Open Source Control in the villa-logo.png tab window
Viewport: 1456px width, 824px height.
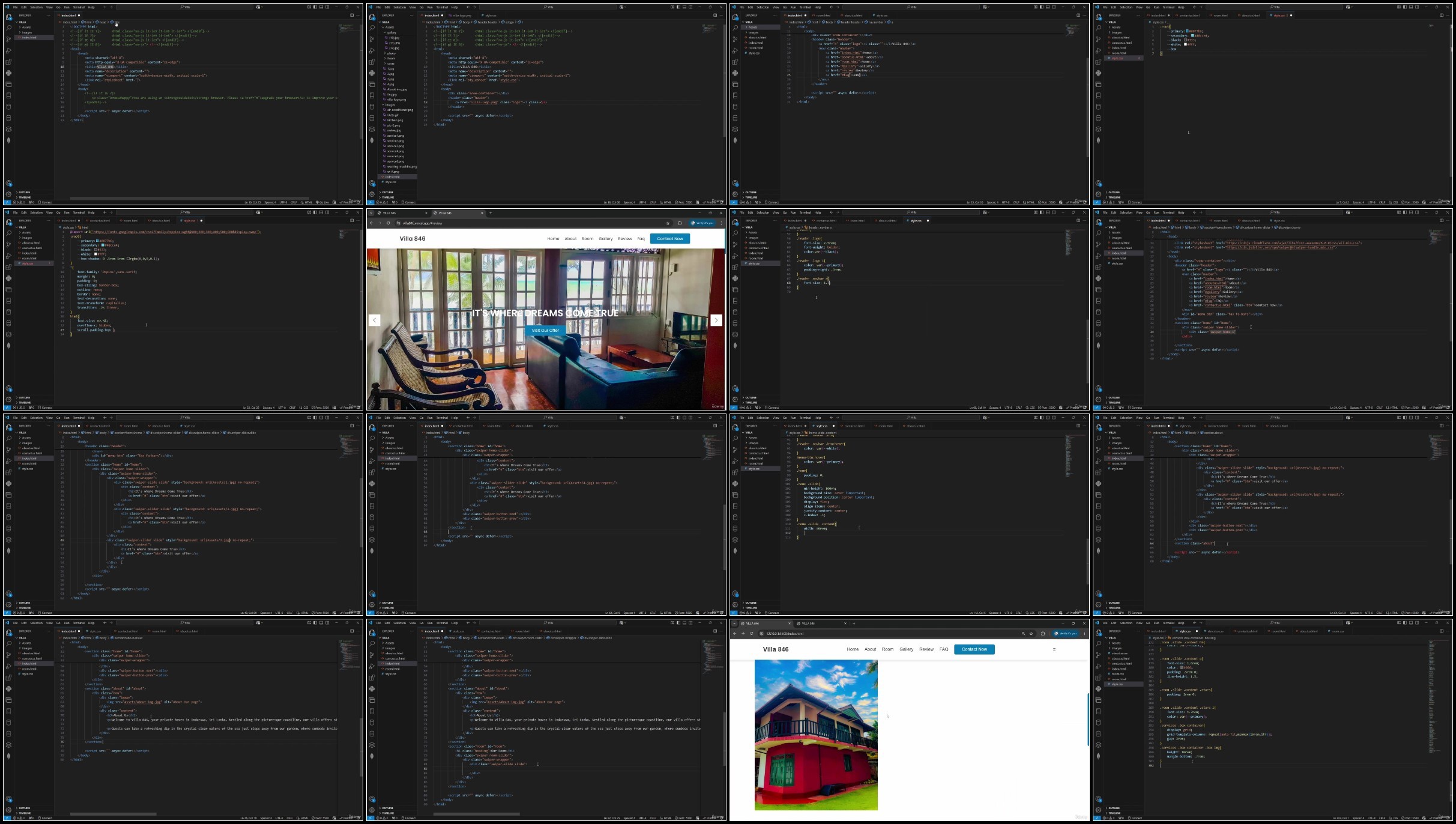tap(372, 39)
